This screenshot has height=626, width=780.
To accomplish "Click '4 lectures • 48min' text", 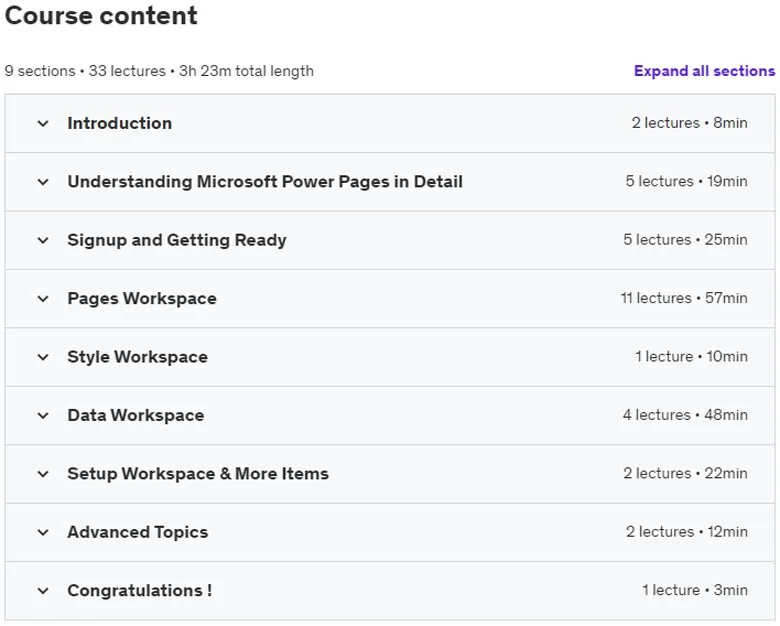I will tap(685, 415).
